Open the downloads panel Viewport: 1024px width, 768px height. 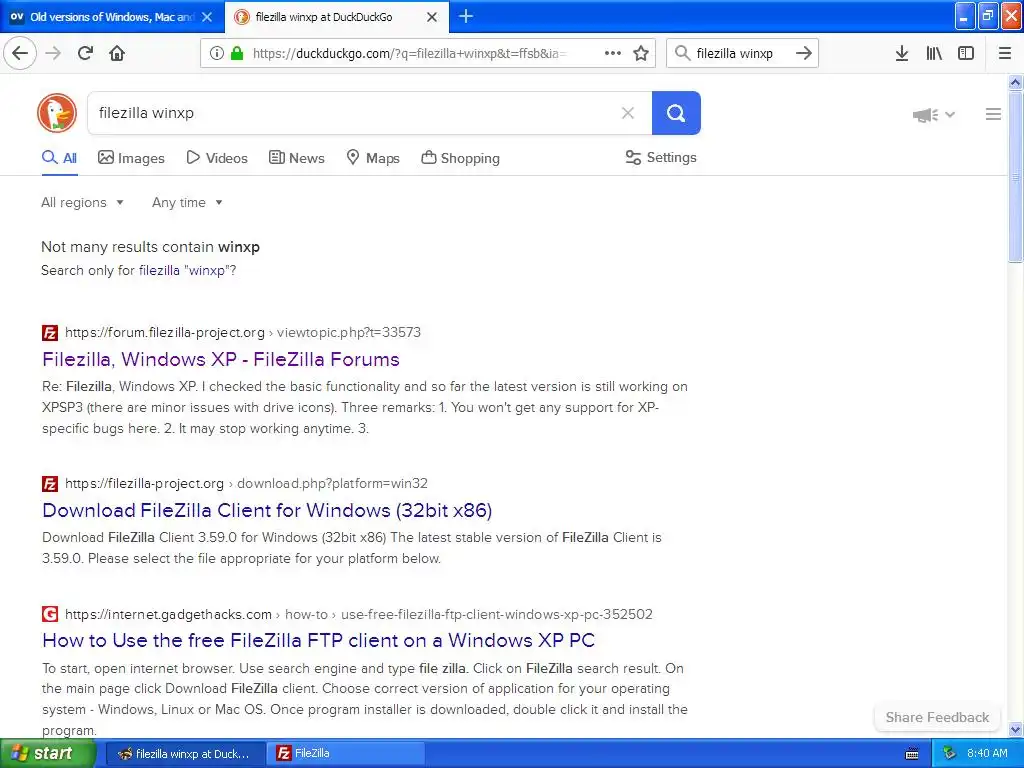click(902, 54)
